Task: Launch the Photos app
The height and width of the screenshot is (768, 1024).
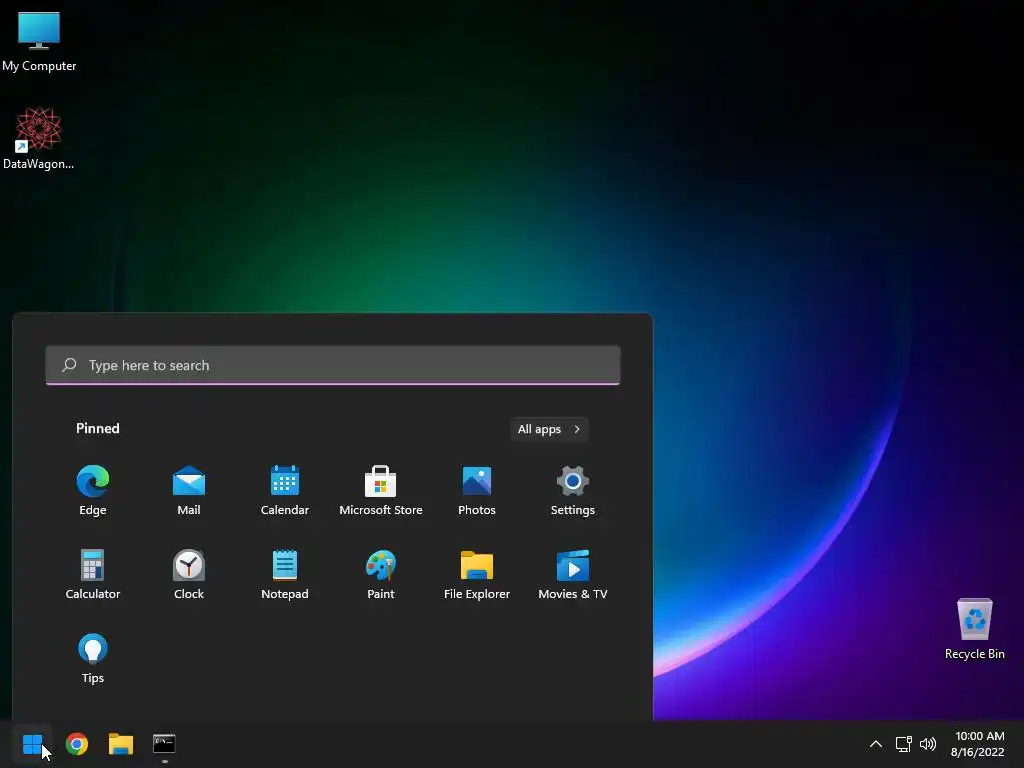Action: [477, 490]
